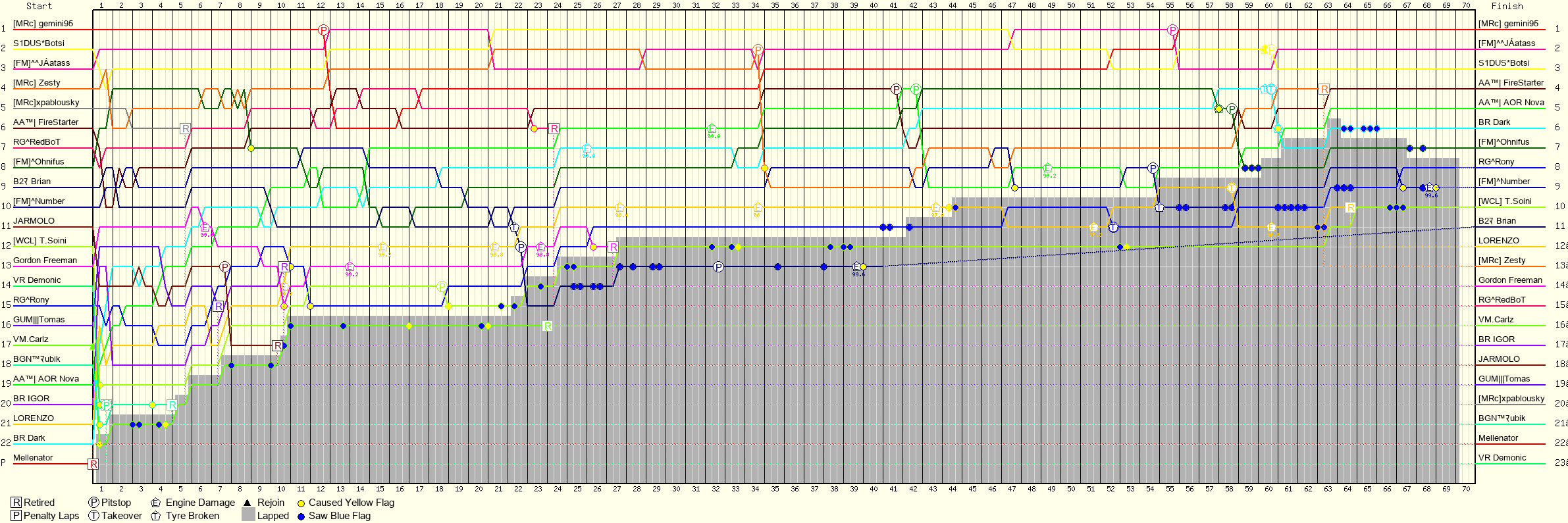Click the Takeover 'T' legend icon
The image size is (1568, 523).
pyautogui.click(x=94, y=516)
